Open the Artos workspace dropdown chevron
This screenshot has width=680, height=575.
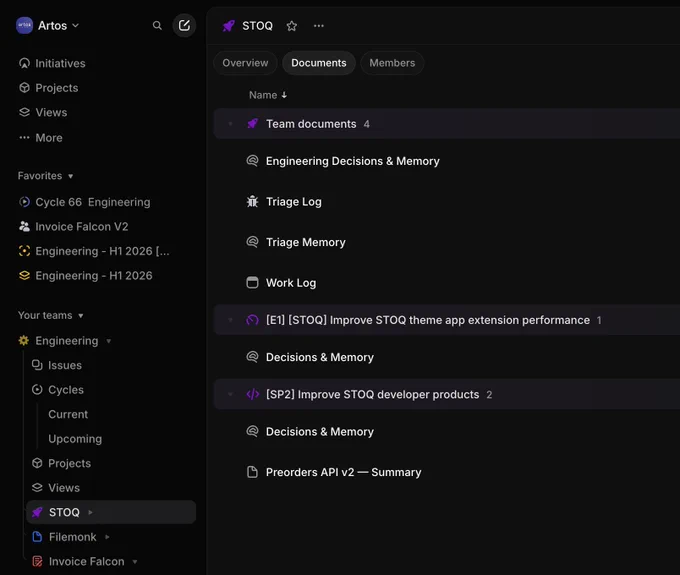(75, 26)
